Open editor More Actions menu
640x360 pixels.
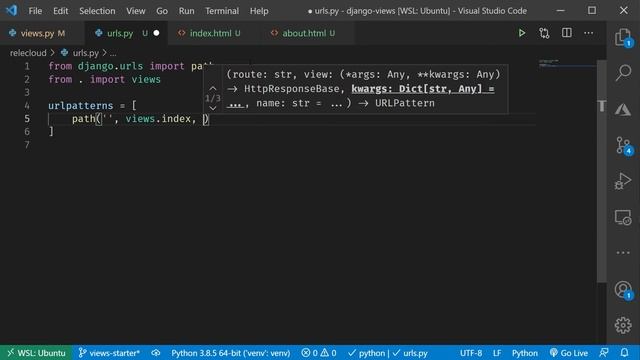pyautogui.click(x=589, y=33)
